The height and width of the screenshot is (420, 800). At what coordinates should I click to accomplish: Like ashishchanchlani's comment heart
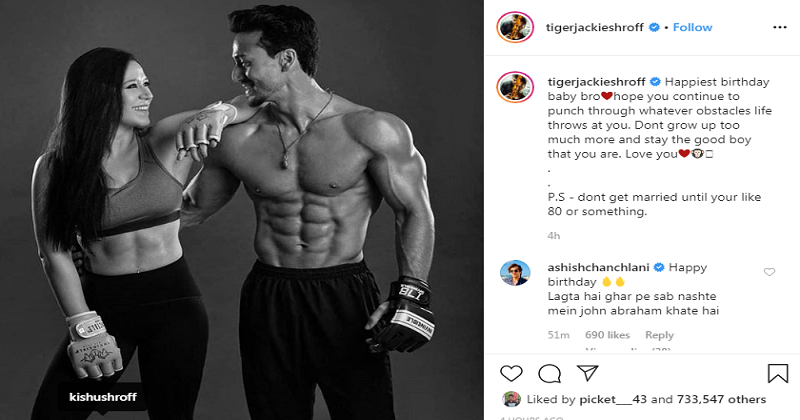point(769,272)
